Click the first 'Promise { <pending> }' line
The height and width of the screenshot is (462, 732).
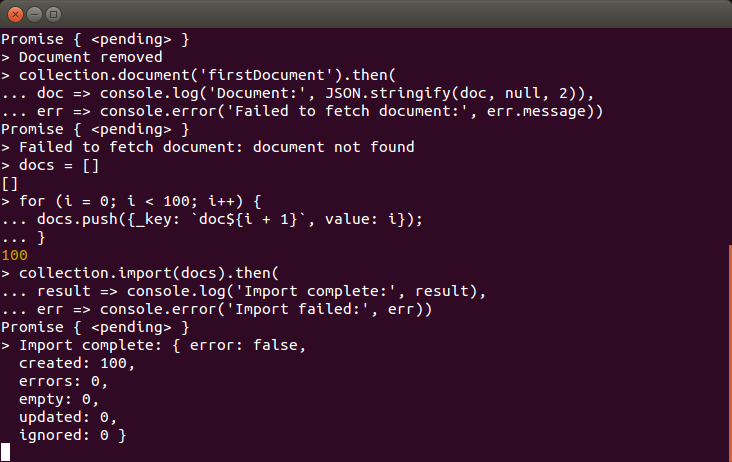[x=95, y=39]
